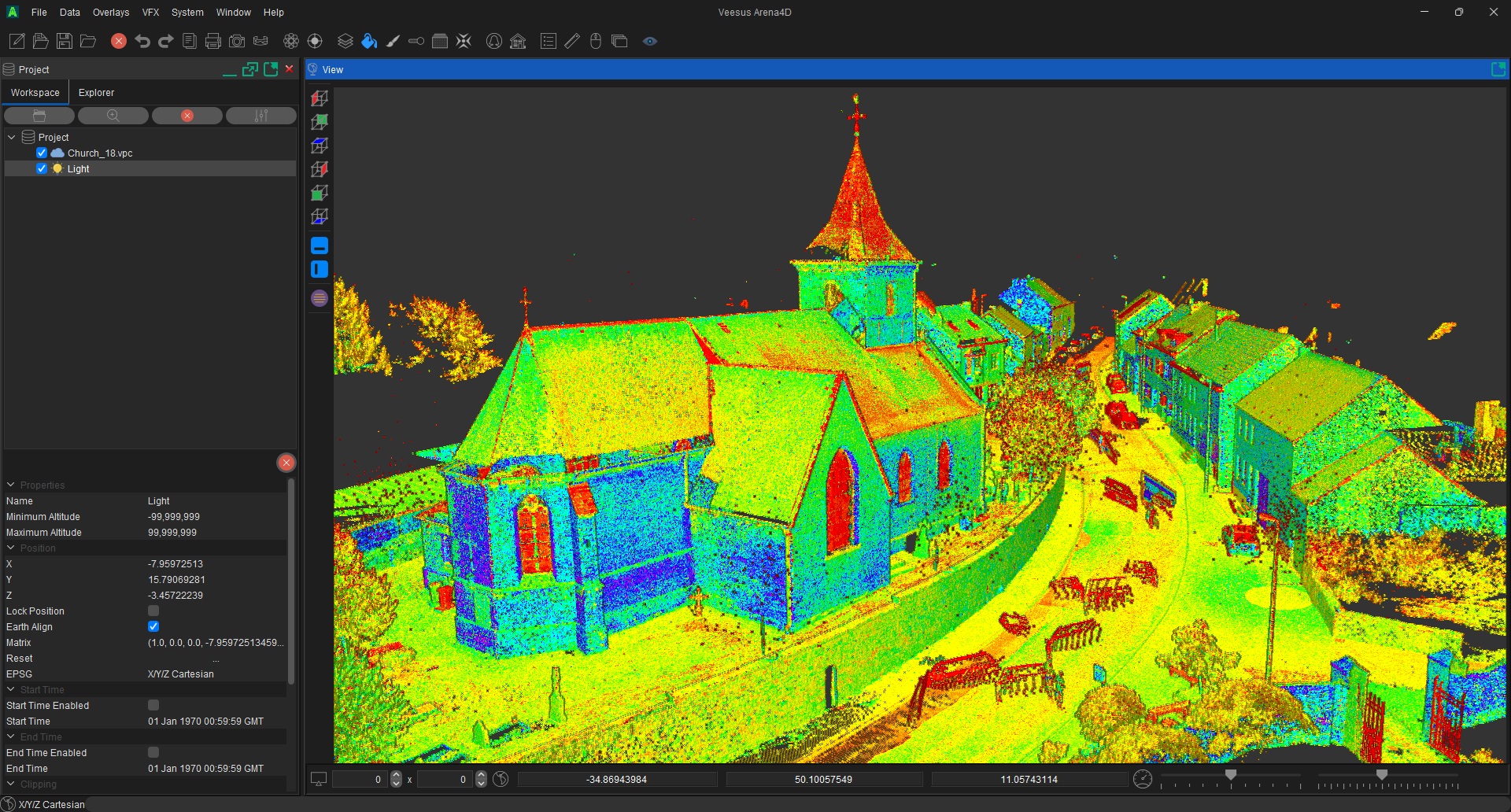Select the front-face view cube icon
1511x812 pixels.
point(319,193)
